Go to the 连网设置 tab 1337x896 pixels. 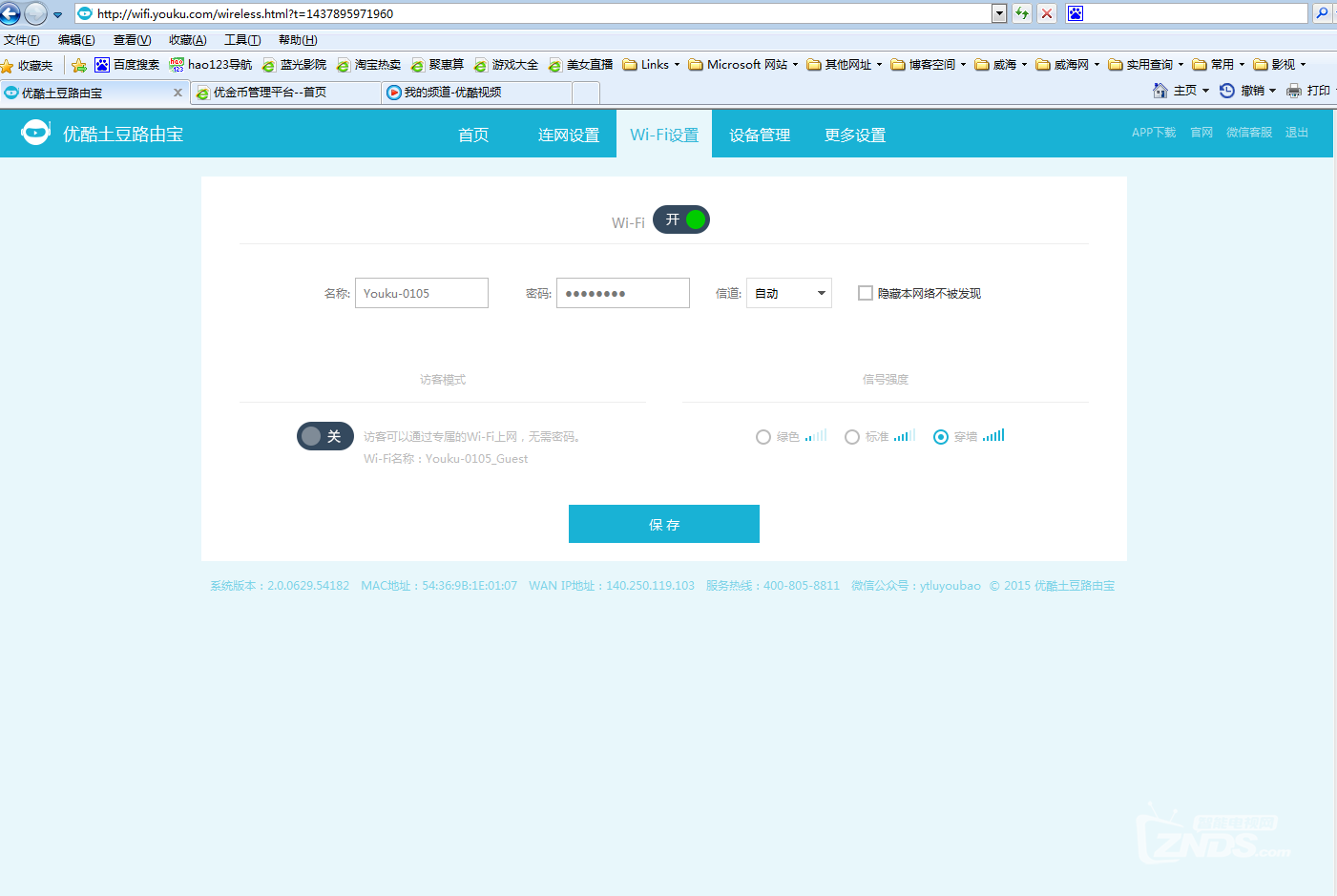(569, 135)
